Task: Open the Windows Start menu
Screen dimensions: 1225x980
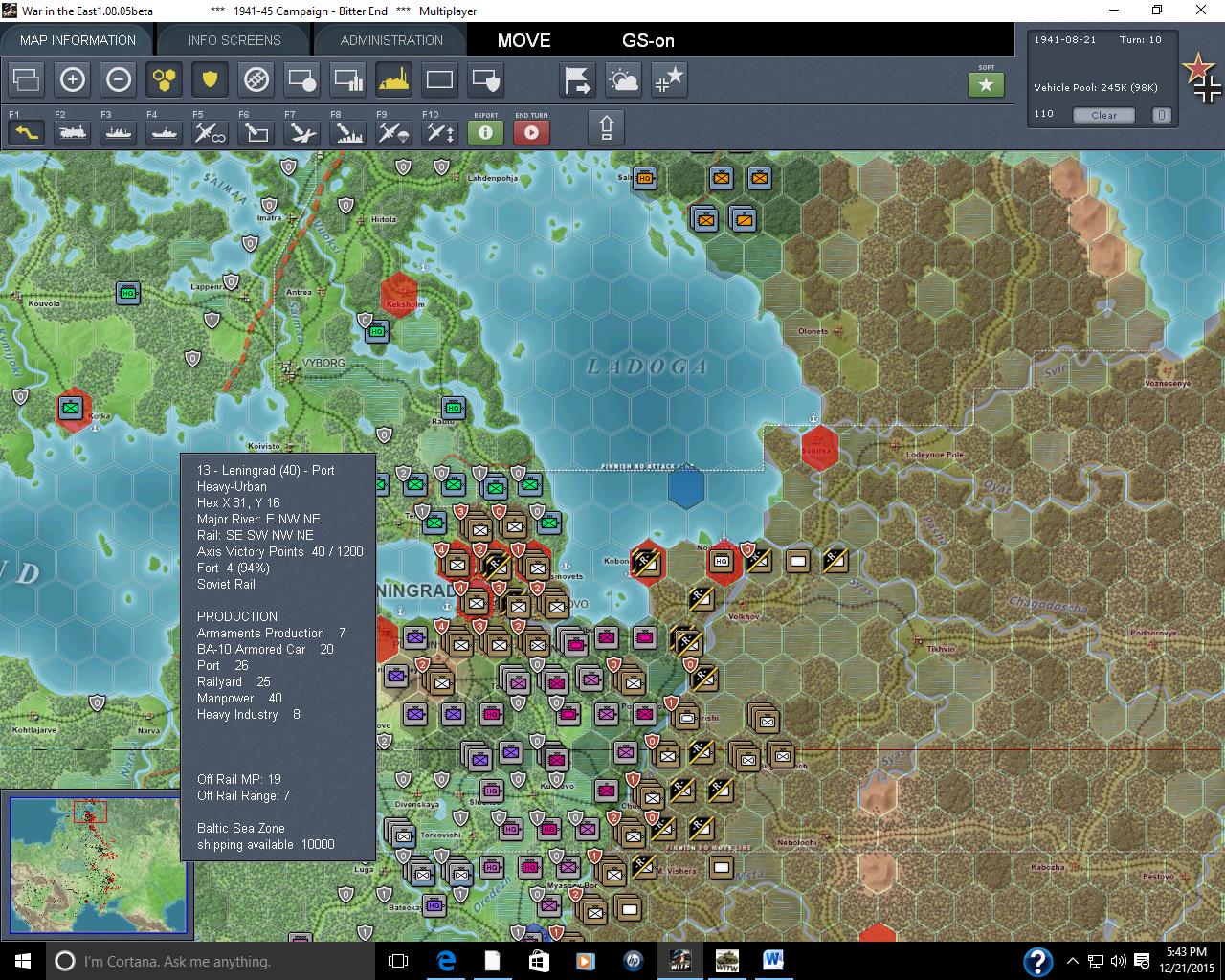Action: pos(22,961)
